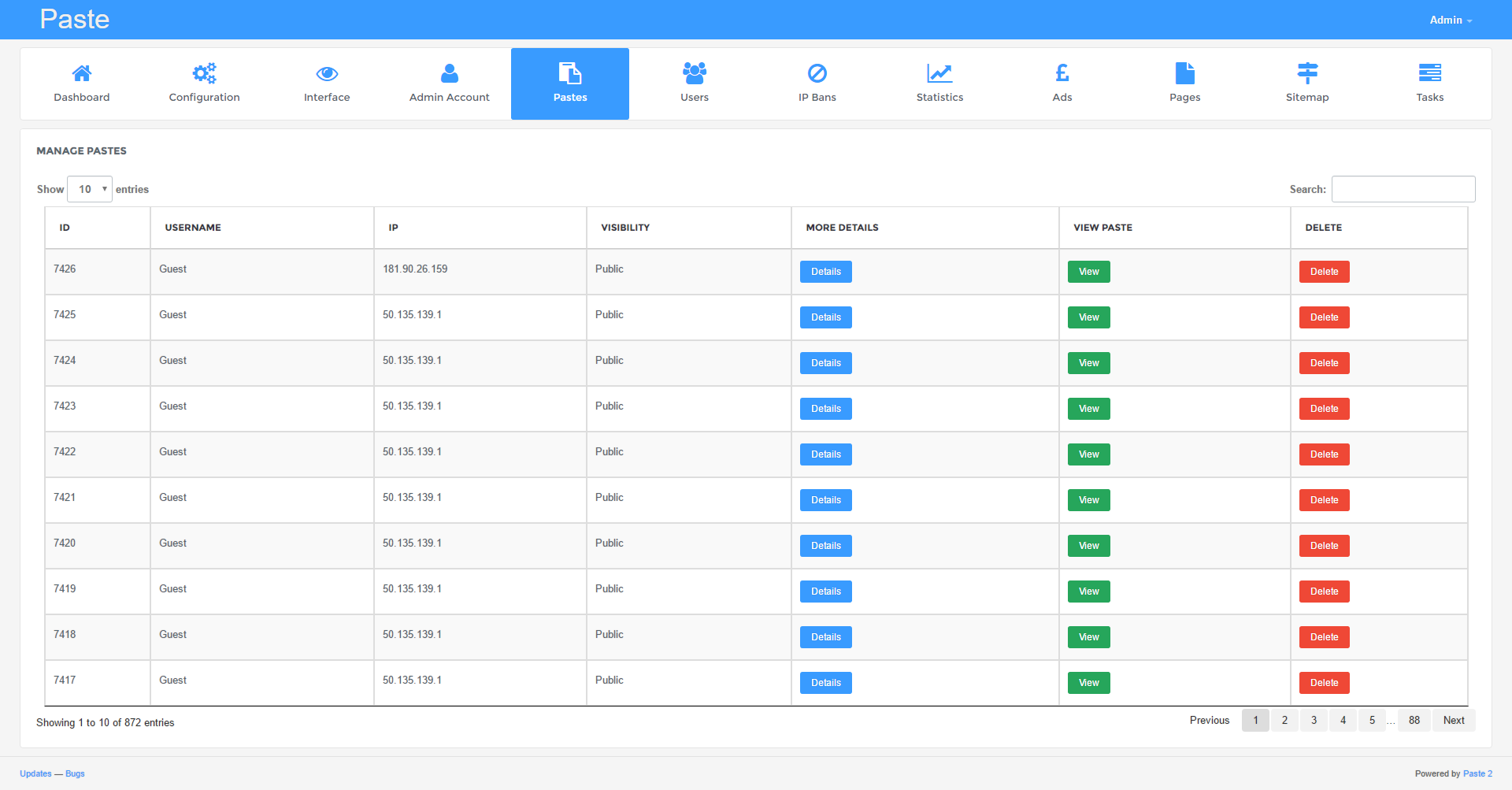View Details for paste 7426
Screen dimensions: 1512x790
coord(825,271)
